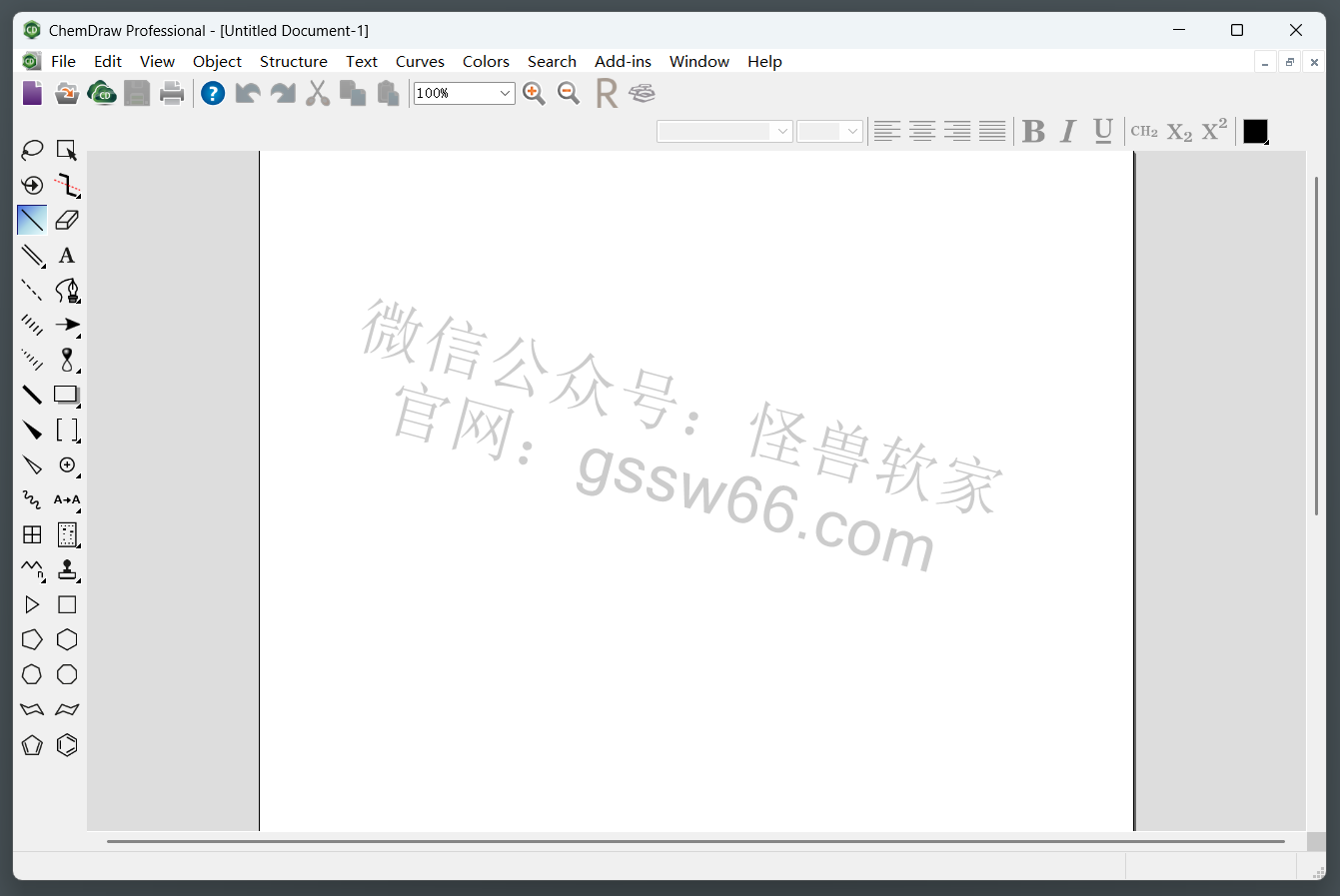
Task: Toggle CH2 formula text style
Action: click(1144, 131)
